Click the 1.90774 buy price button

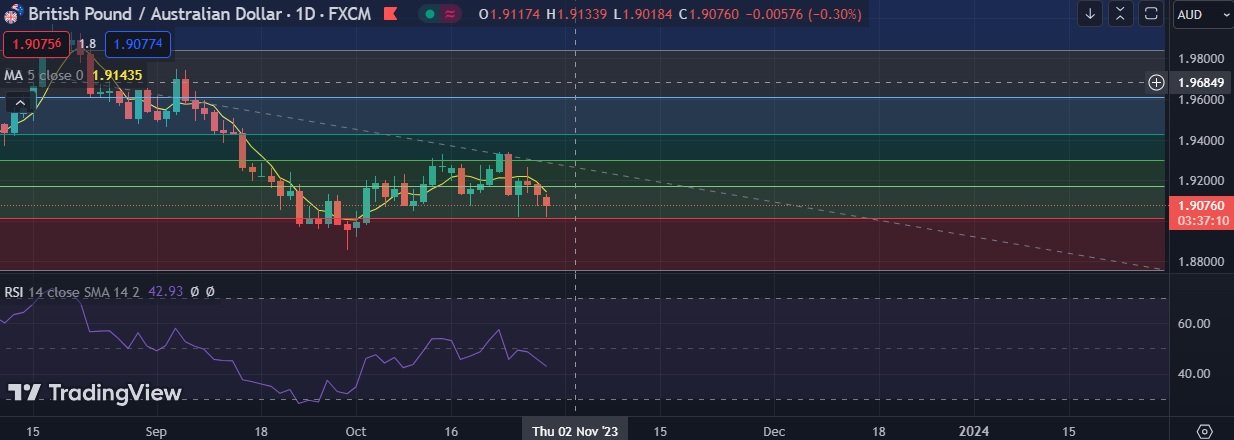tap(140, 44)
